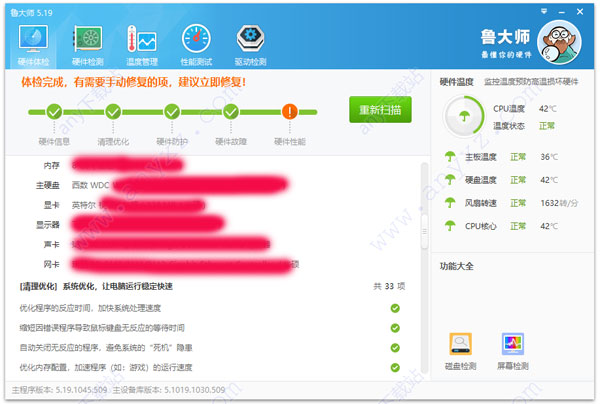Click the orange warning icon above 硬件性能
Image resolution: width=600 pixels, height=404 pixels.
point(290,112)
